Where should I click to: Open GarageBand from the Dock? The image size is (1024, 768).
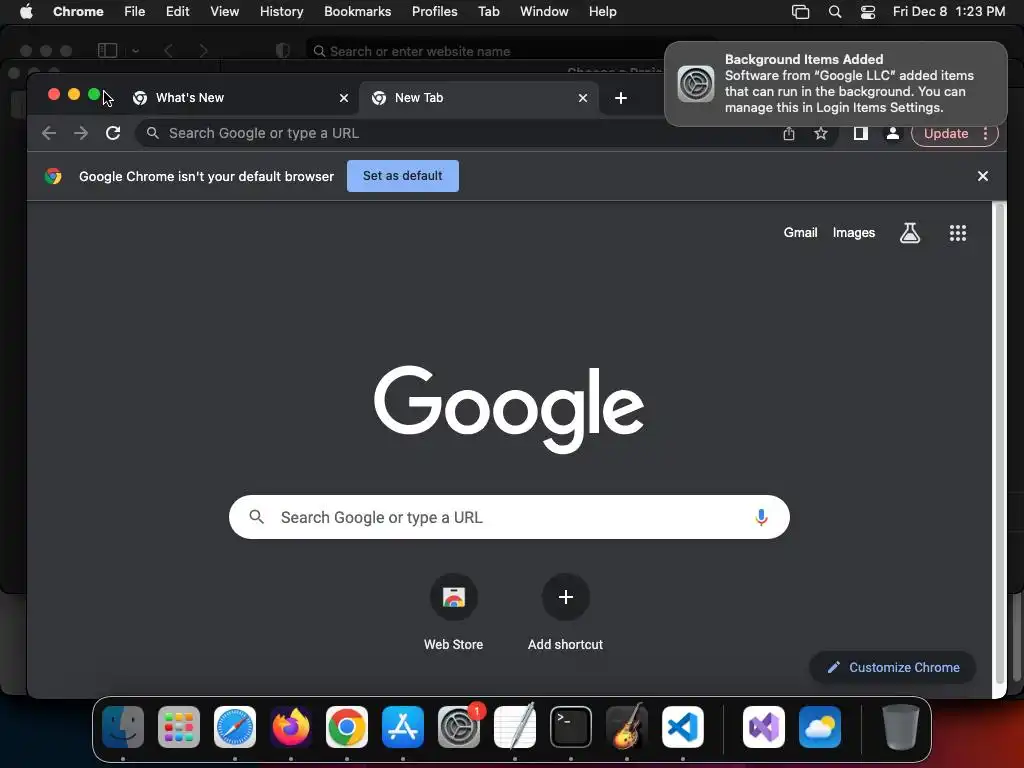[627, 727]
